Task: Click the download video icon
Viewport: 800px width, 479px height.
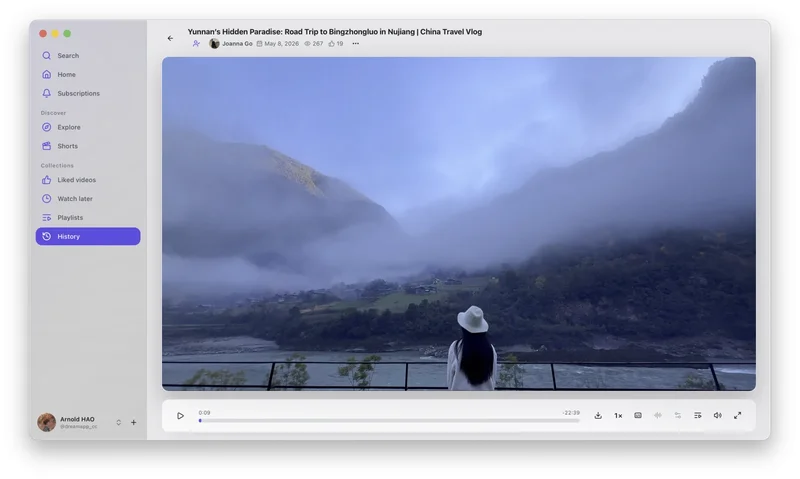Action: coord(598,416)
